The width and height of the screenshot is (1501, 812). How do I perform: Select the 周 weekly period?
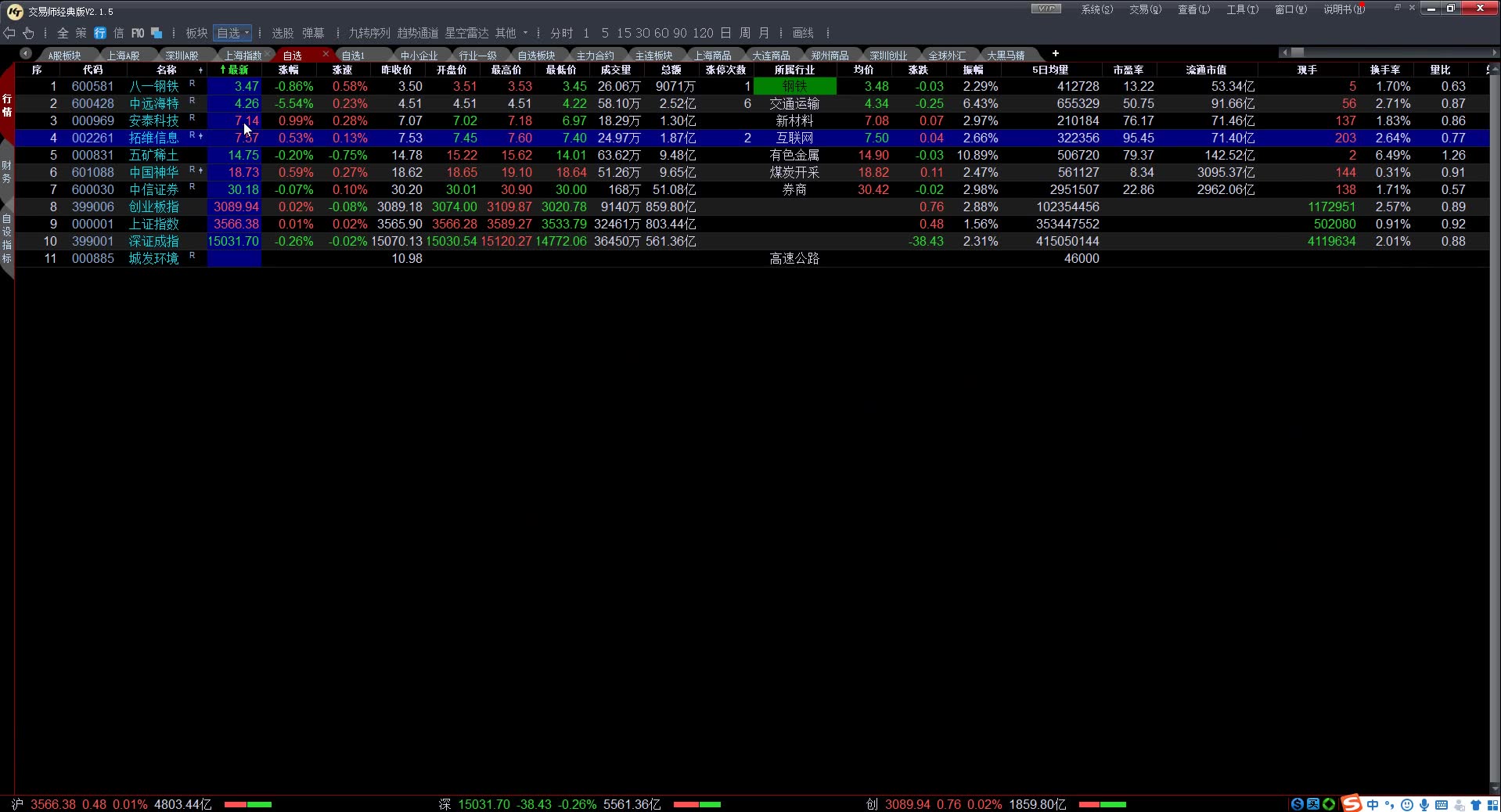(x=745, y=33)
